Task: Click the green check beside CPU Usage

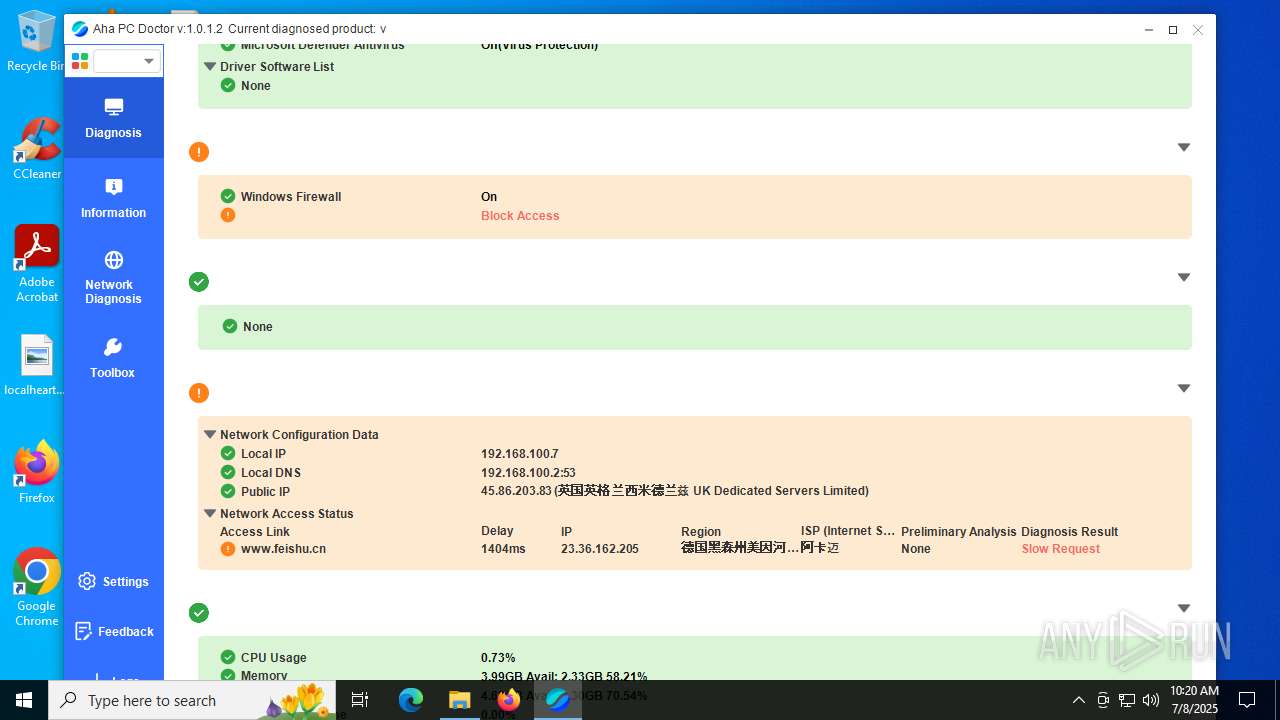Action: pos(228,658)
